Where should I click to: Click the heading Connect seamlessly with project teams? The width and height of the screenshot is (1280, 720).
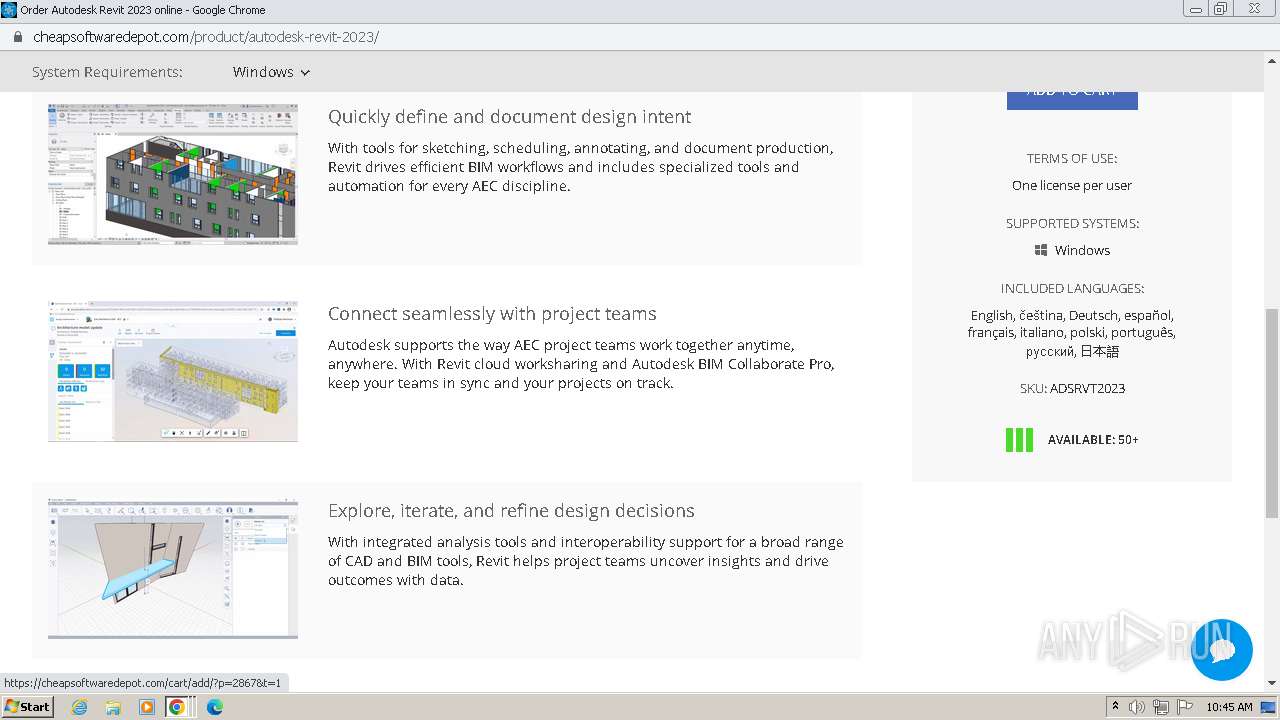(492, 314)
